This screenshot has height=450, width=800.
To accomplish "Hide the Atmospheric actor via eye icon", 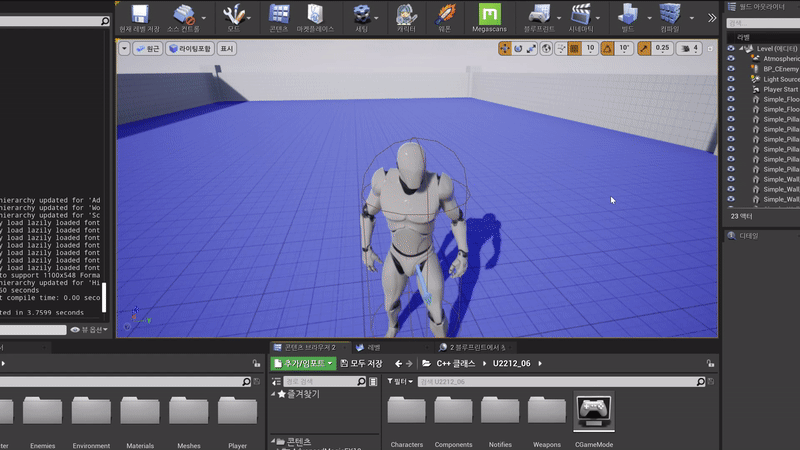I will pos(731,59).
